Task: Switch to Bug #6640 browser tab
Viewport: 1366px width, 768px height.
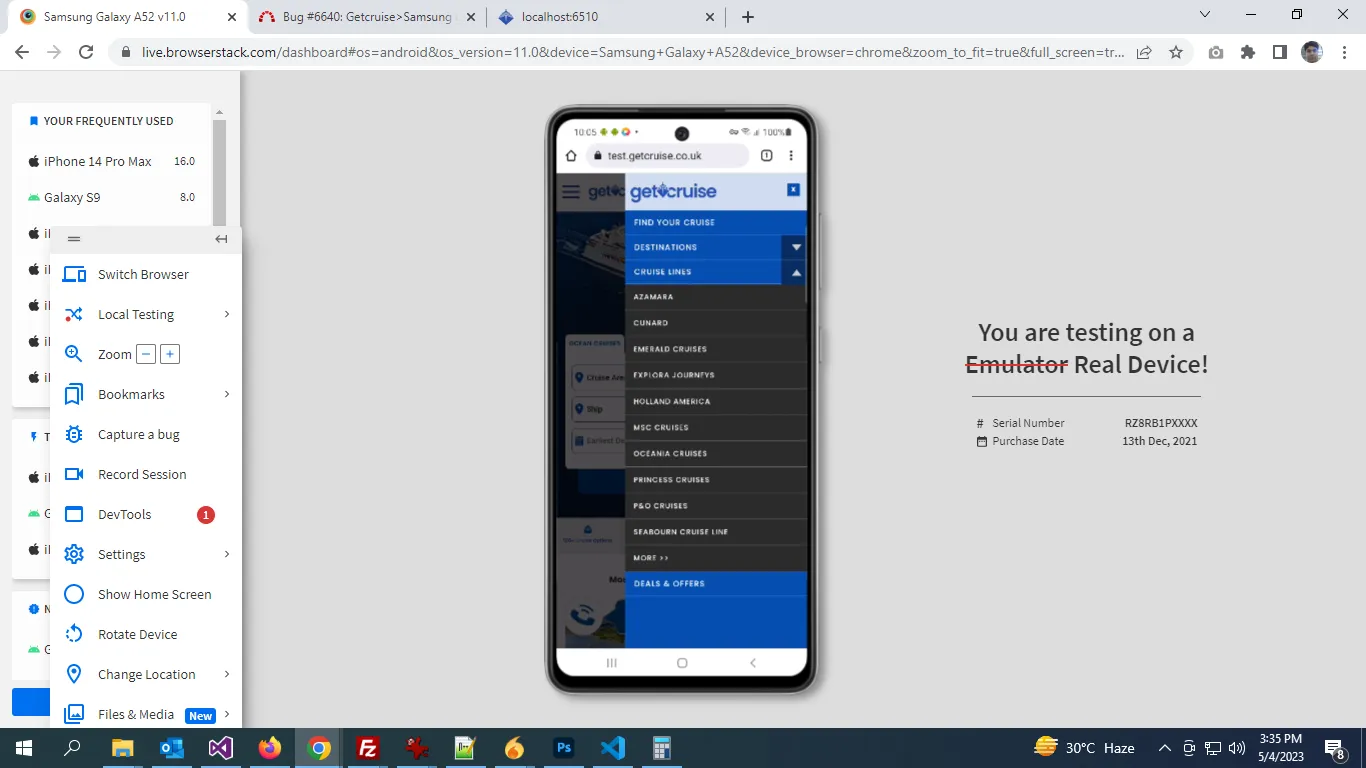Action: pos(366,17)
